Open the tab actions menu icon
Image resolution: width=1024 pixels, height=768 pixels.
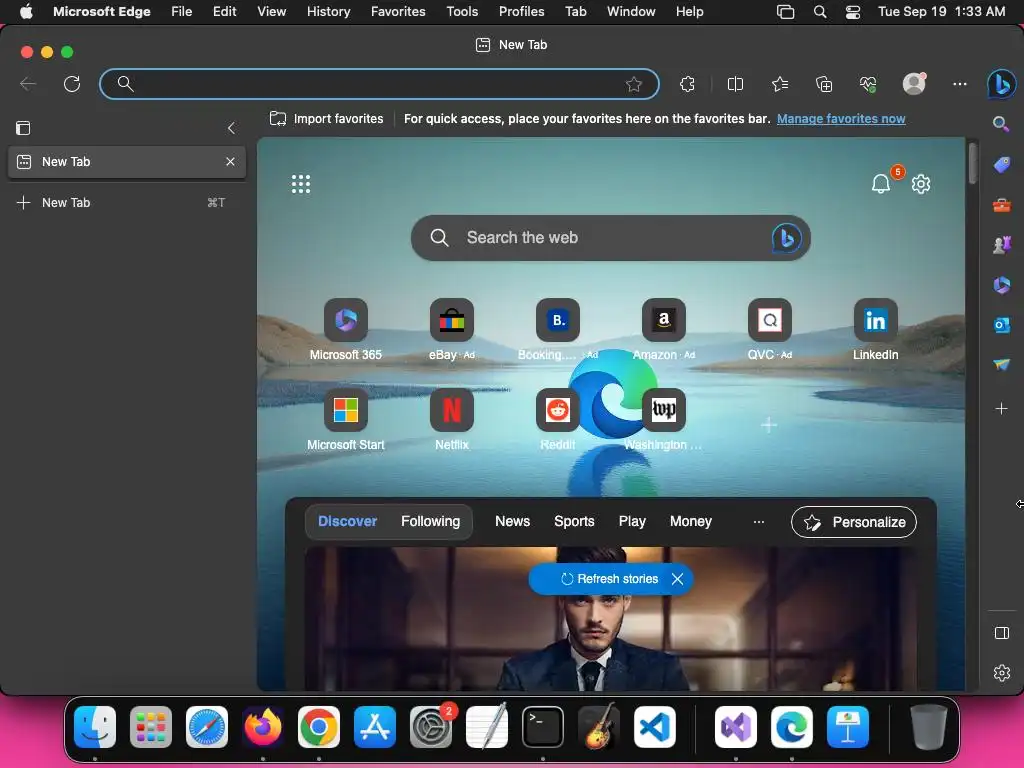click(23, 128)
